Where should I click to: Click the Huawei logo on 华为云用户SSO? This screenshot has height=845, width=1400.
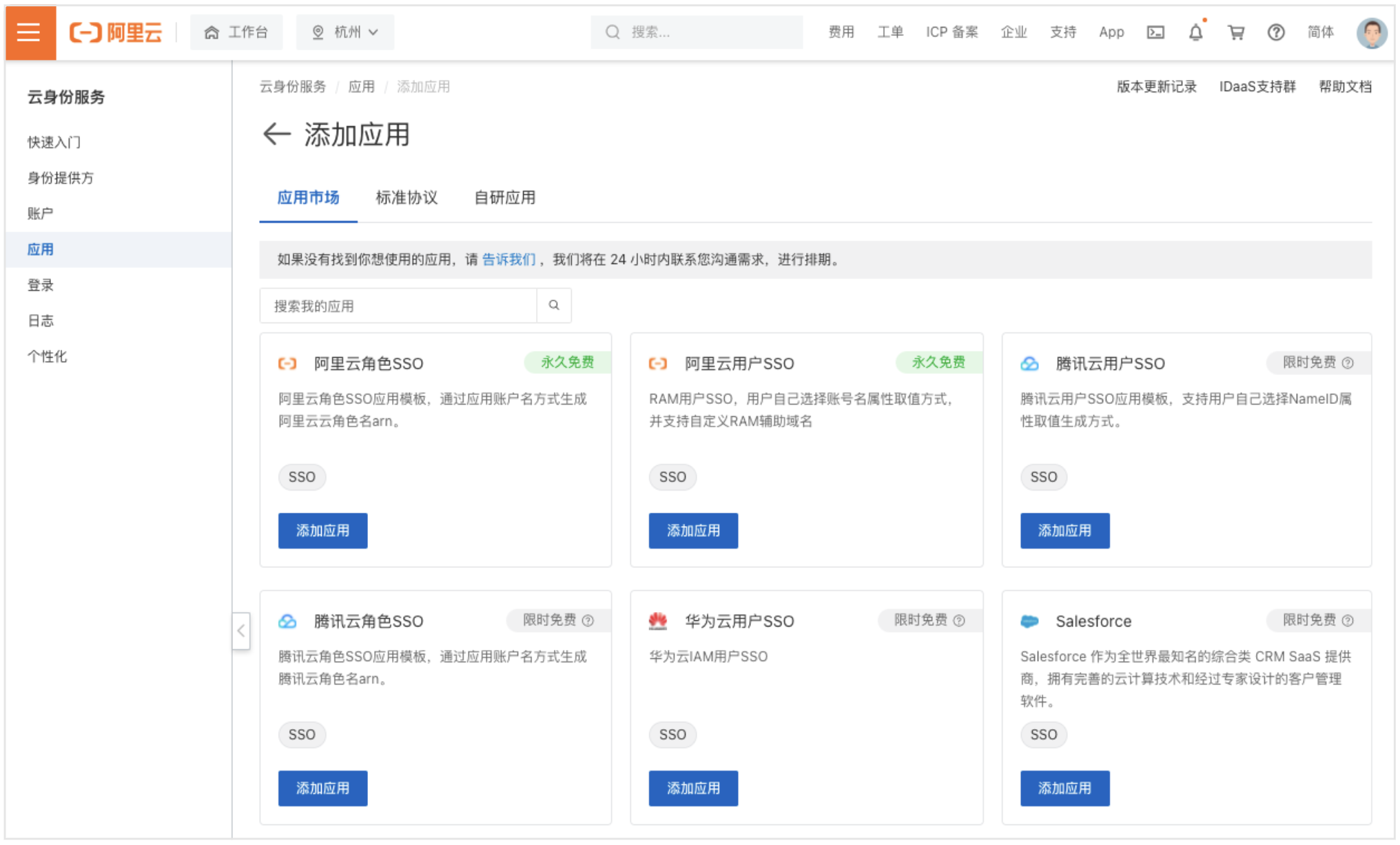[658, 621]
